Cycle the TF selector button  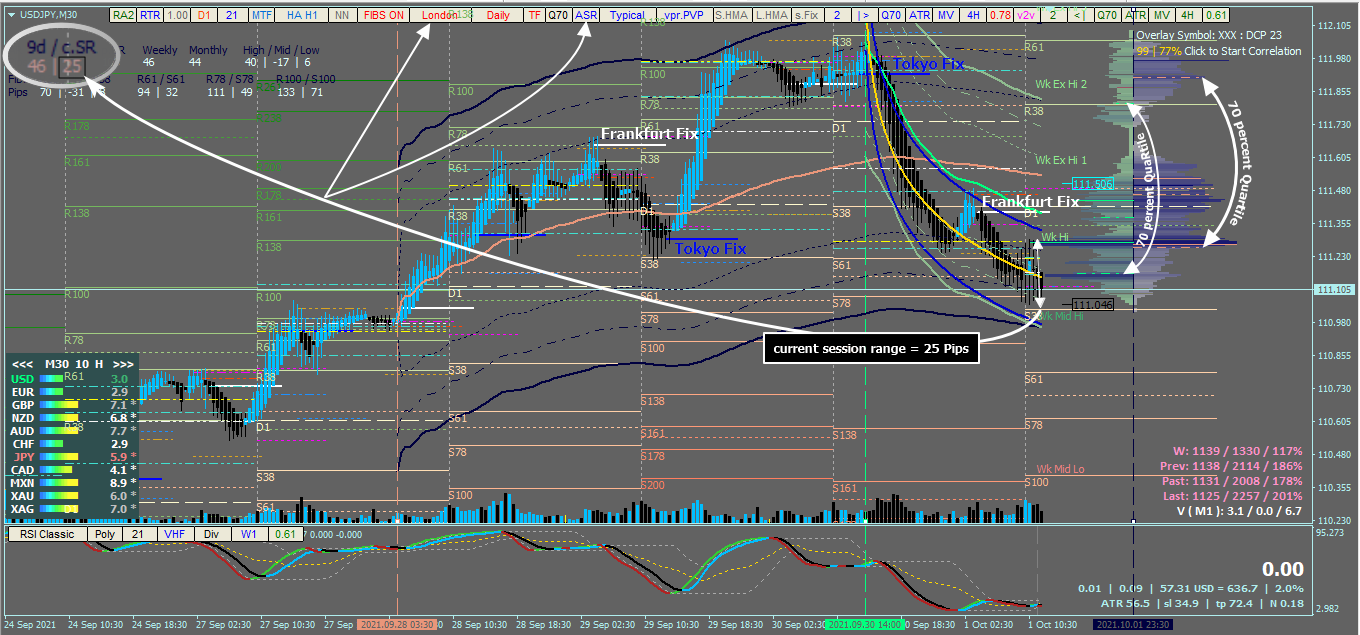click(x=534, y=15)
